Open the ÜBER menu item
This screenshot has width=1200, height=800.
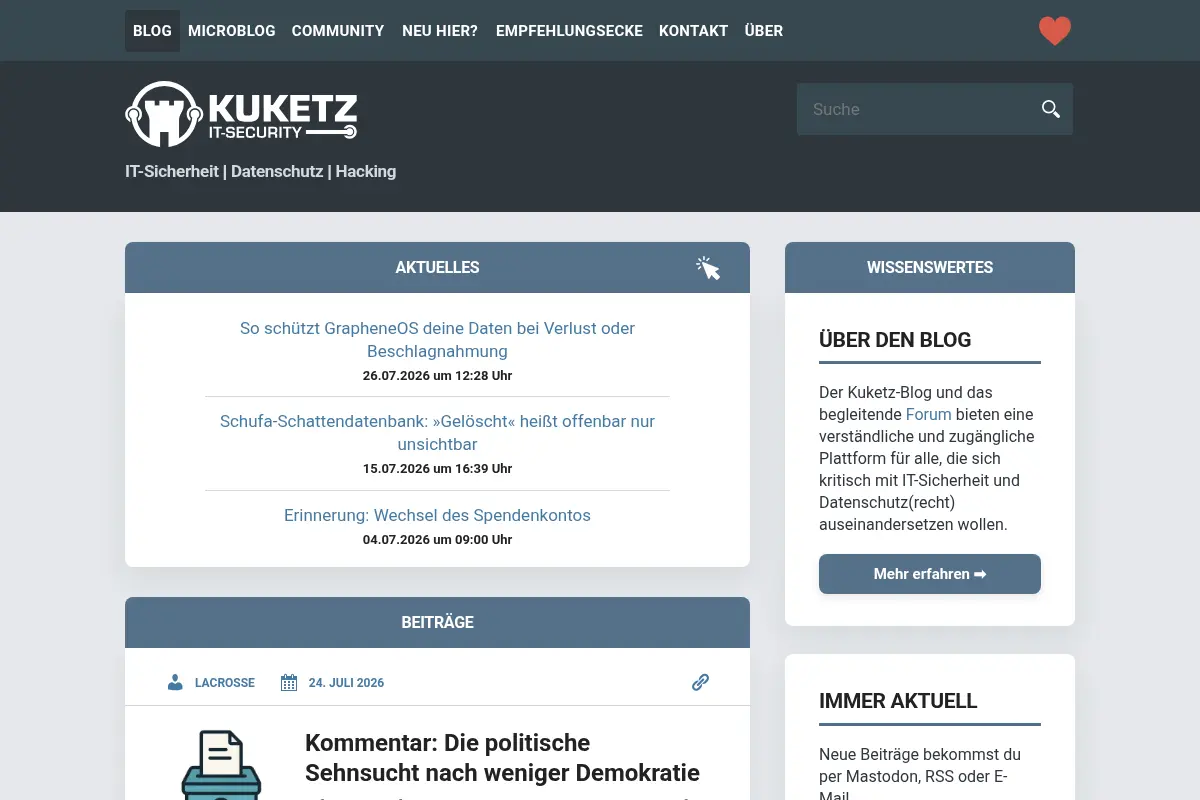tap(764, 31)
